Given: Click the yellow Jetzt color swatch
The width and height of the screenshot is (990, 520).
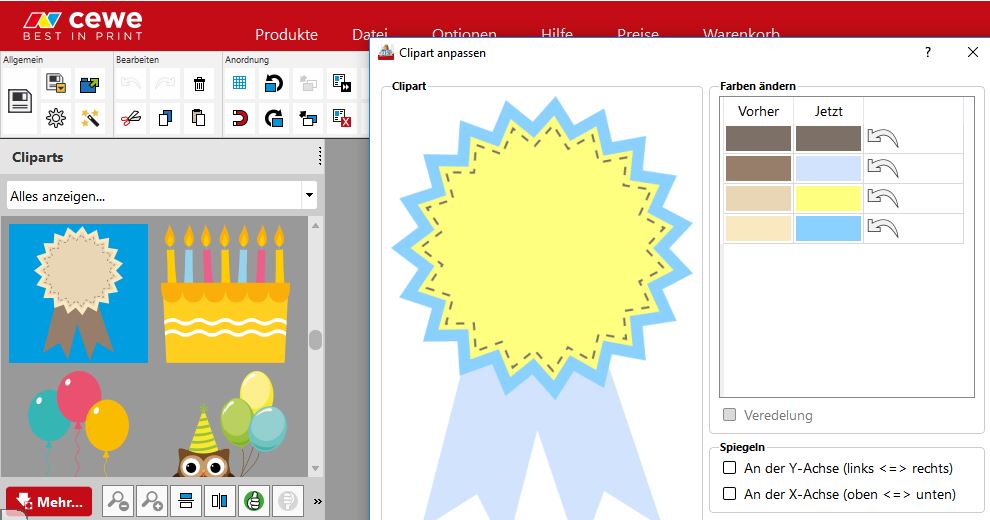Looking at the screenshot, I should click(828, 198).
